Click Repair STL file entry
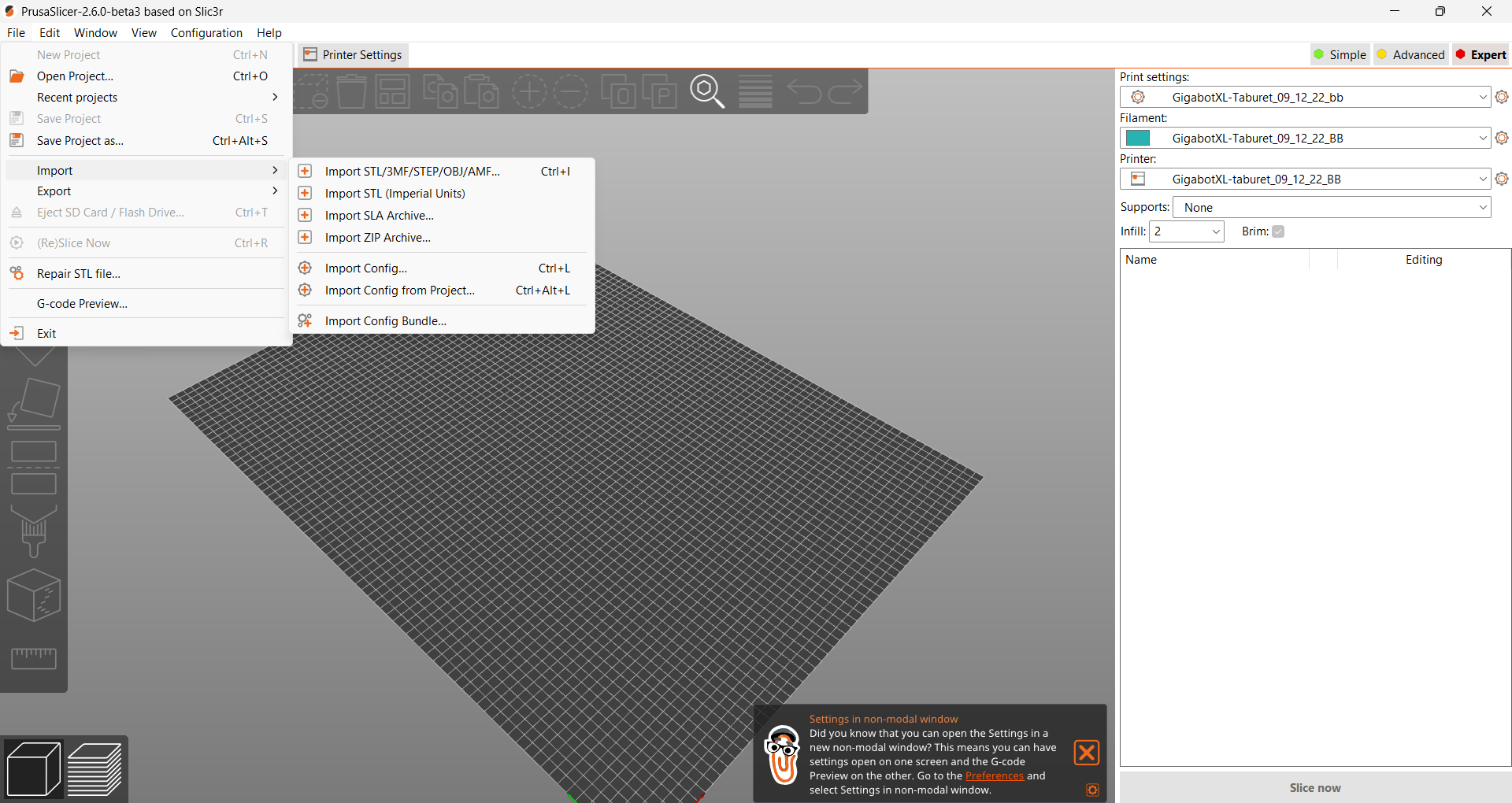This screenshot has height=803, width=1512. 79,274
